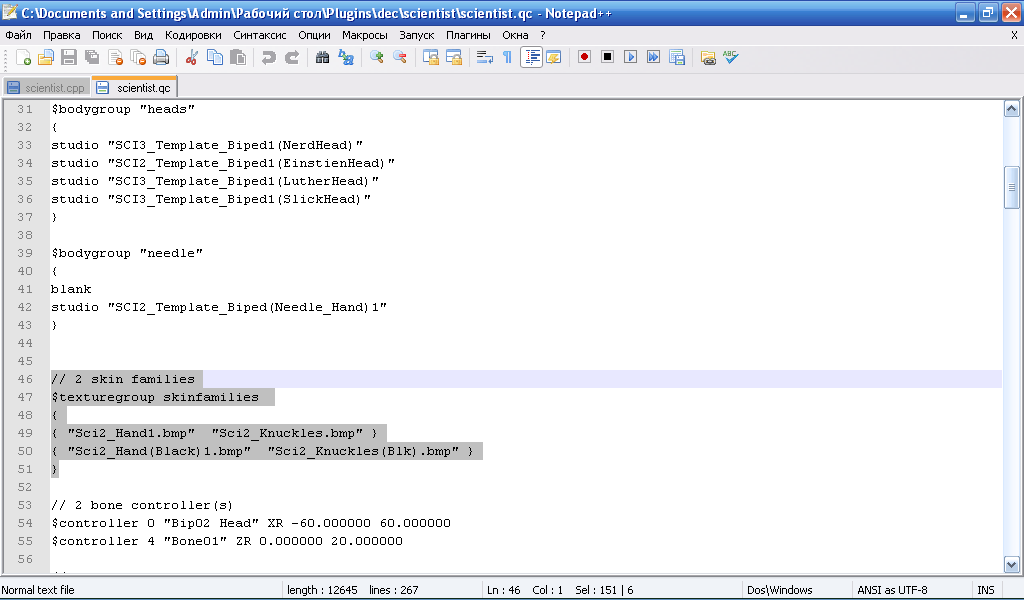
Task: Click the vertical scrollbar thumb
Action: (x=1011, y=187)
